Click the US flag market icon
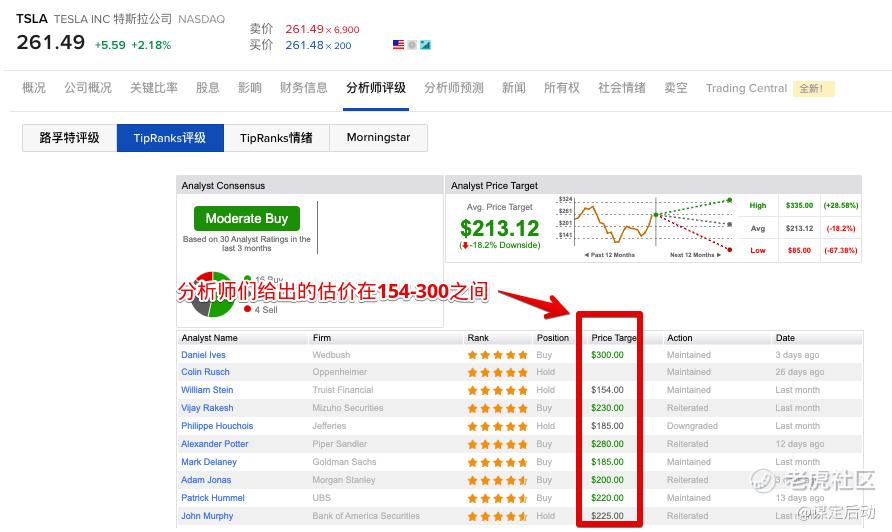 pos(398,44)
